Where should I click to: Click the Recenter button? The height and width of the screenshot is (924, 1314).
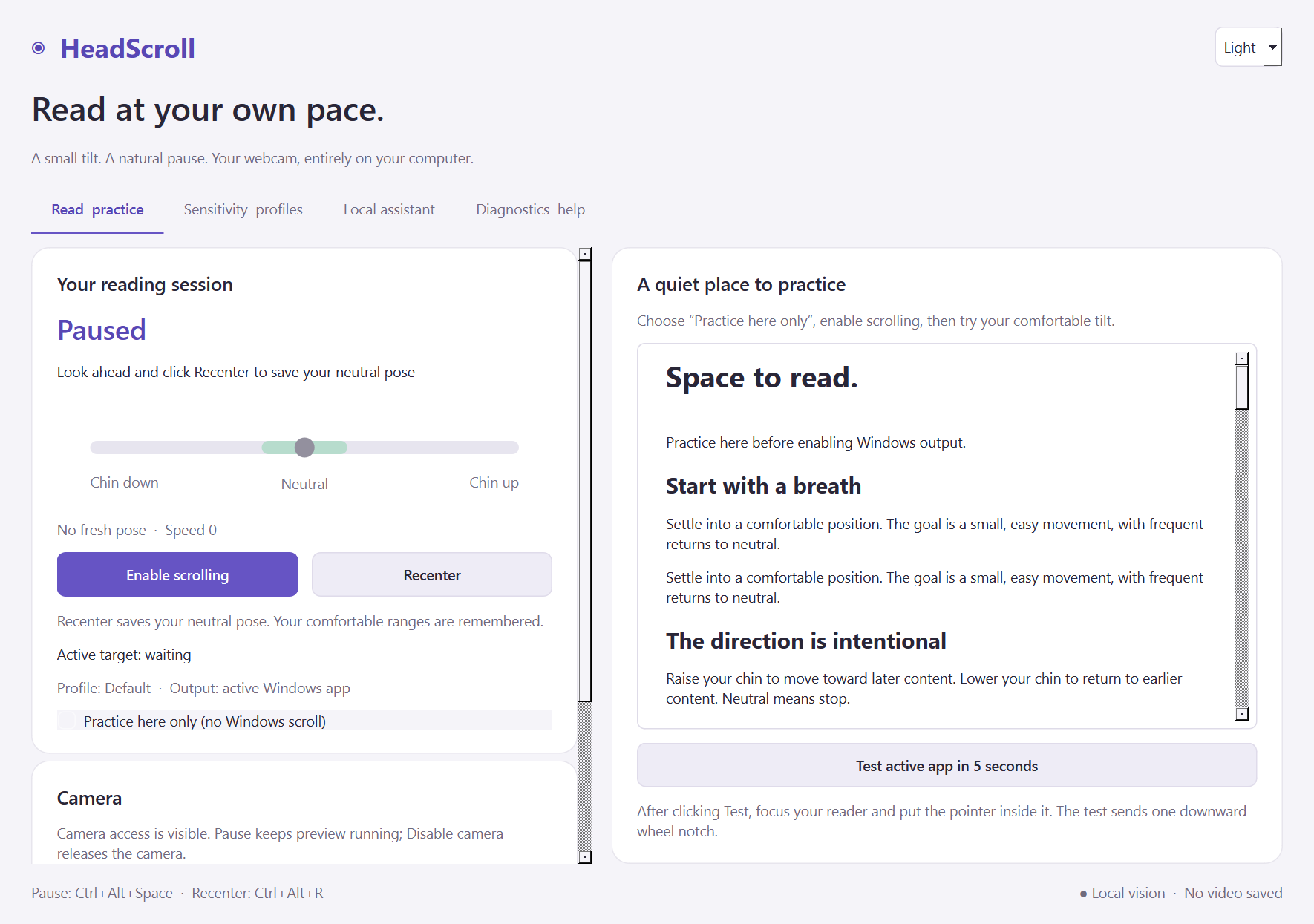point(432,574)
